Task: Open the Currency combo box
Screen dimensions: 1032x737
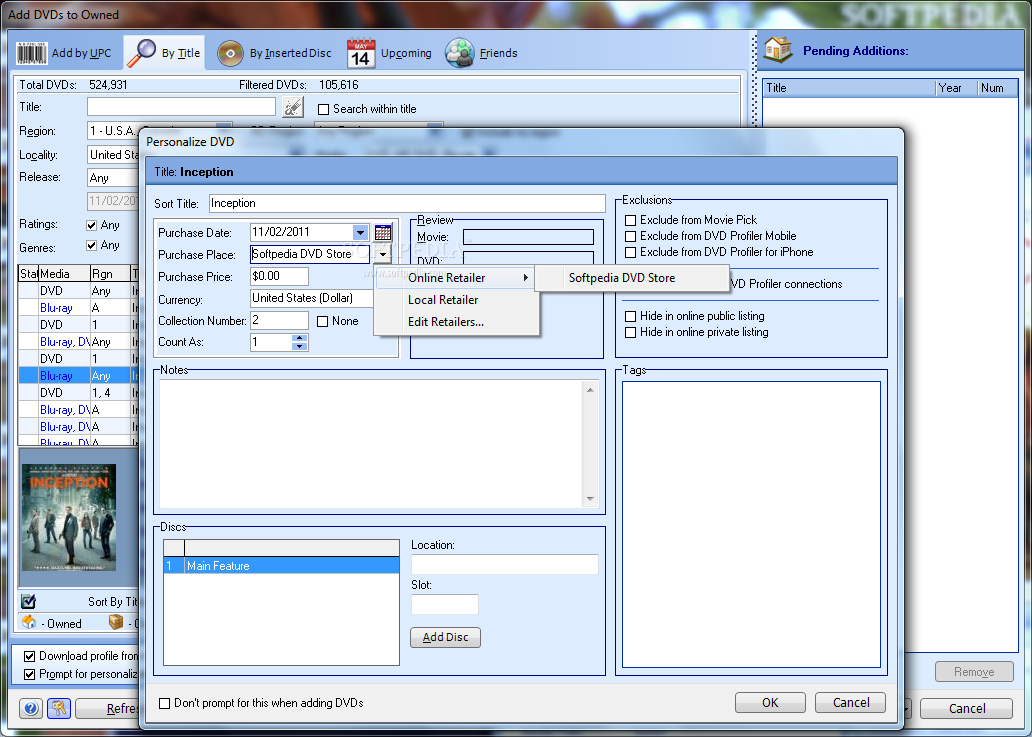Action: (312, 298)
